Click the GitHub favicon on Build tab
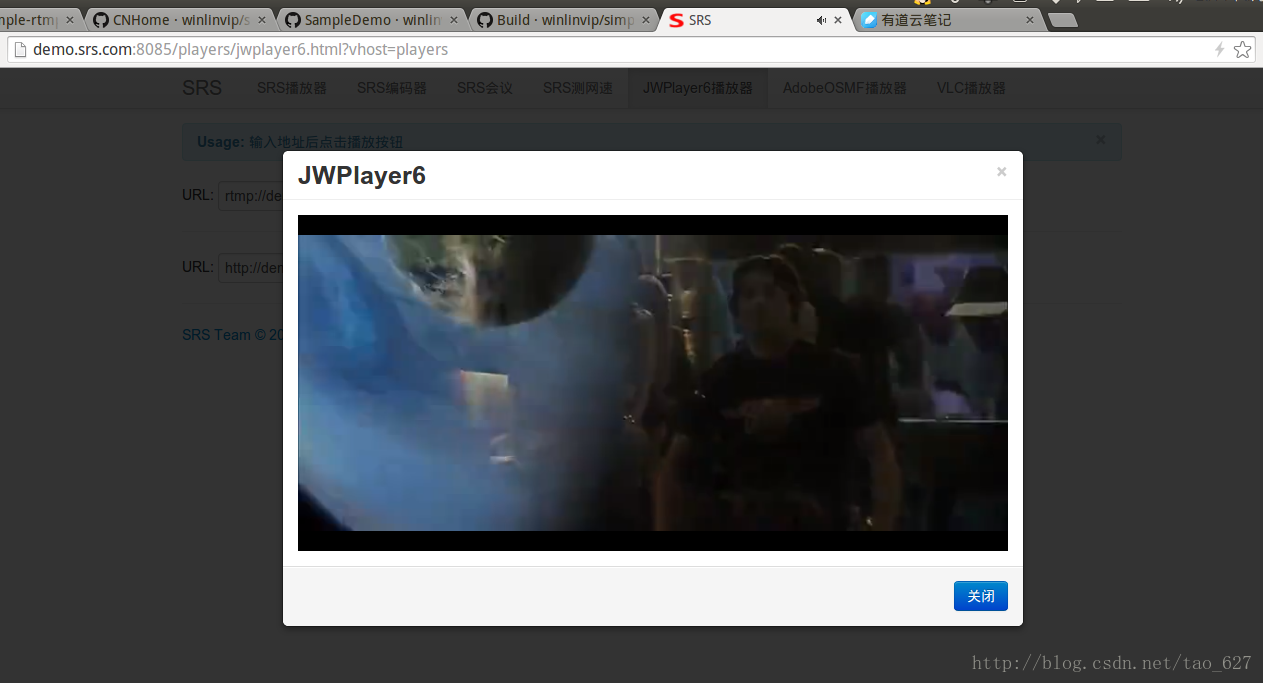1263x683 pixels. point(484,20)
